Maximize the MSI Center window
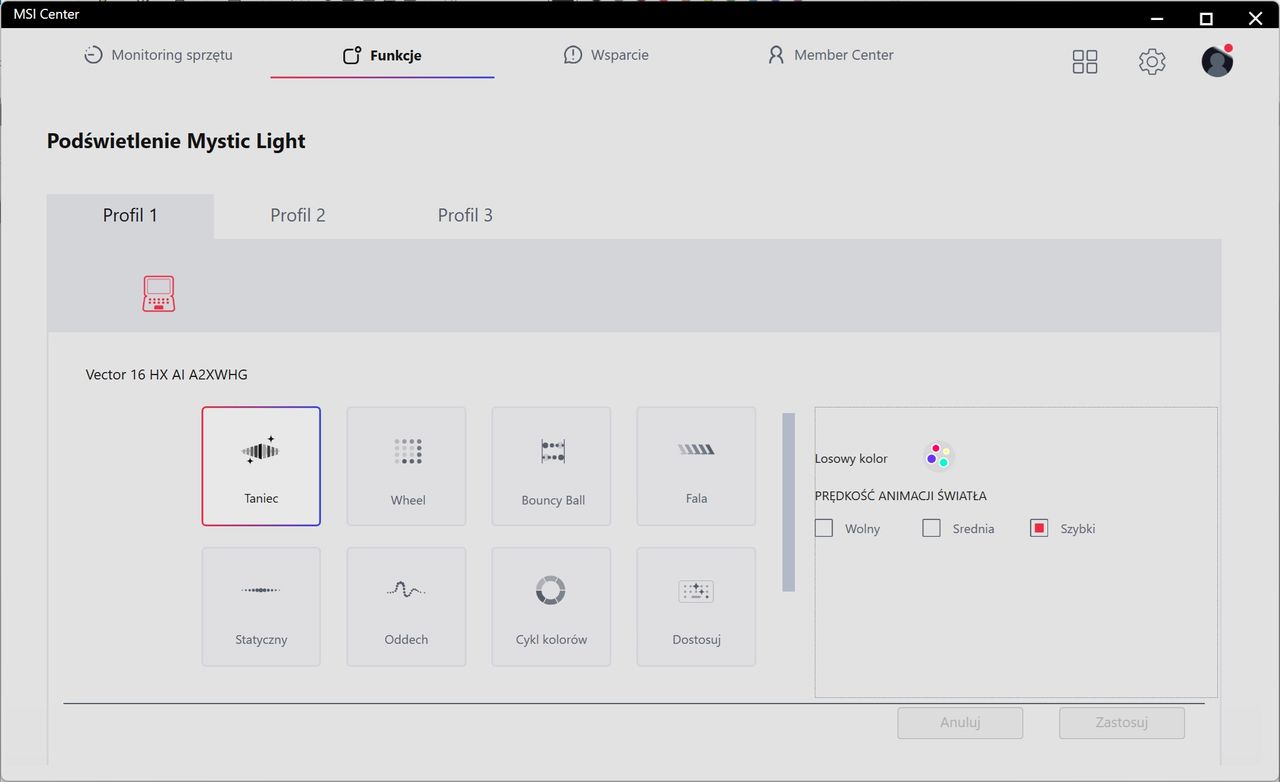 [x=1206, y=18]
